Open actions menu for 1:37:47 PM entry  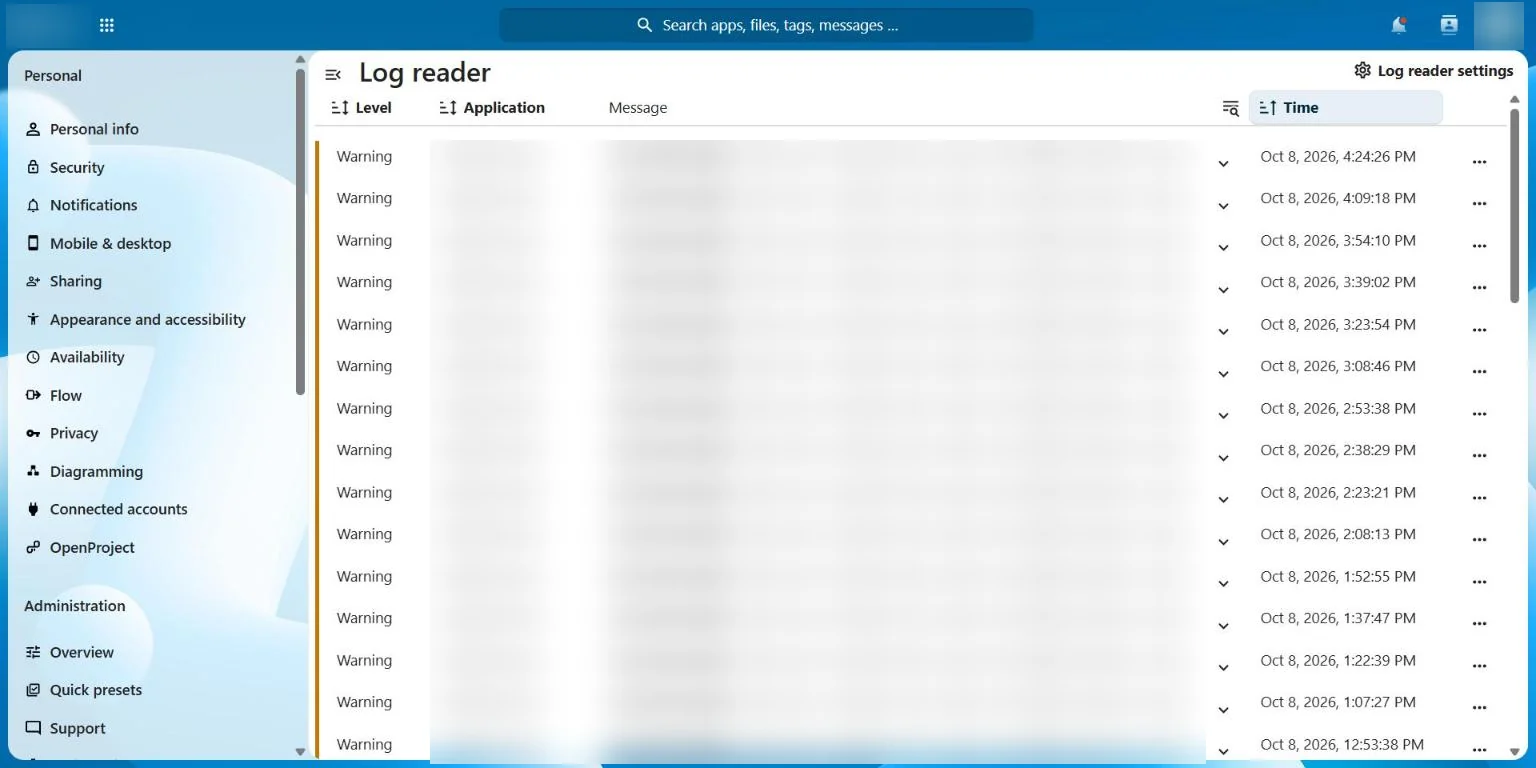point(1480,624)
